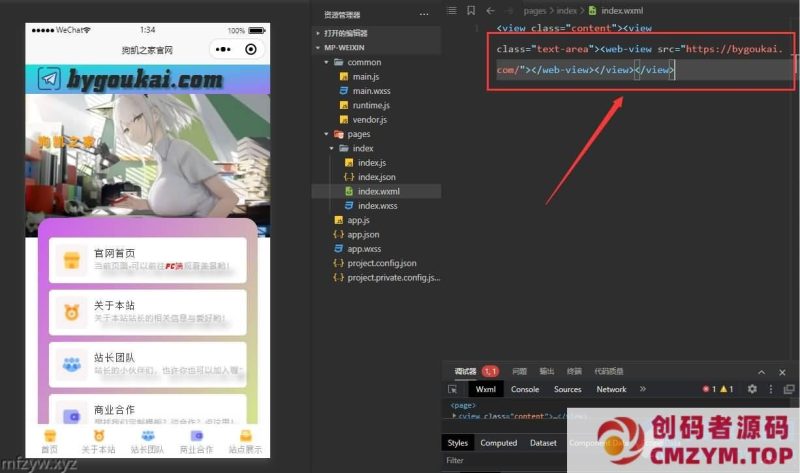Screen dimensions: 800x473
Task: Switch to the Sources tab
Action: pos(567,389)
